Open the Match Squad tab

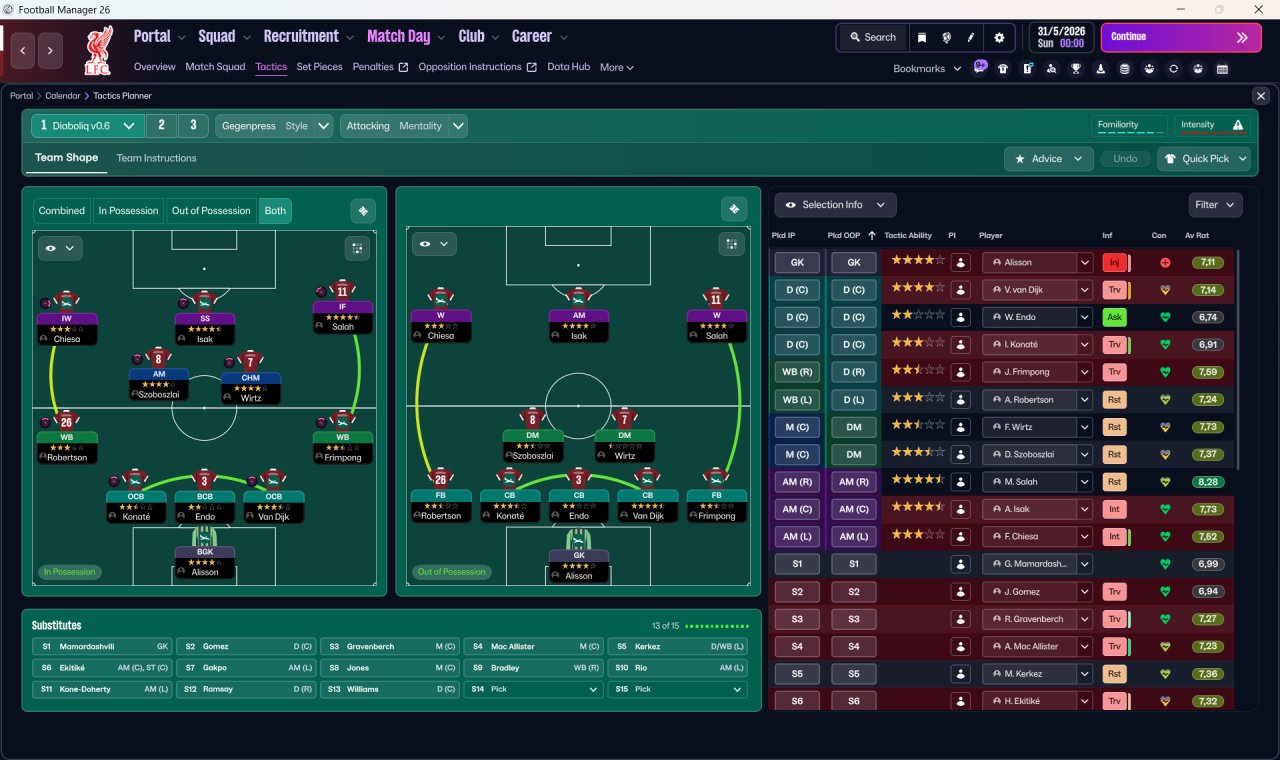click(x=215, y=67)
